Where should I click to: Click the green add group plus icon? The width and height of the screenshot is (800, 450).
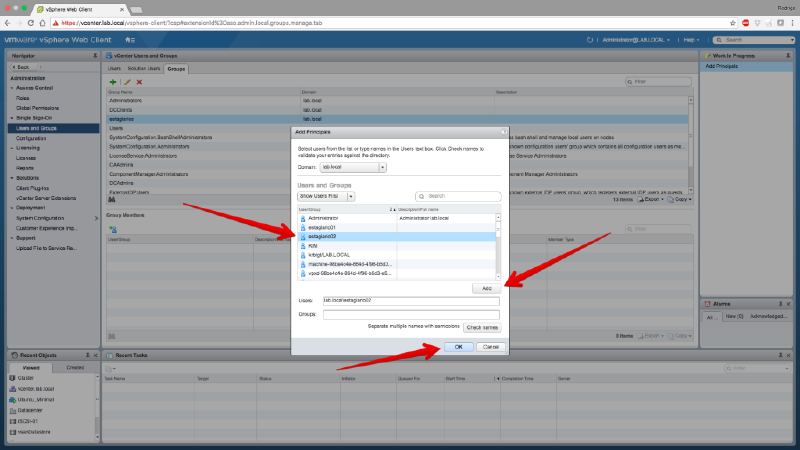(113, 82)
